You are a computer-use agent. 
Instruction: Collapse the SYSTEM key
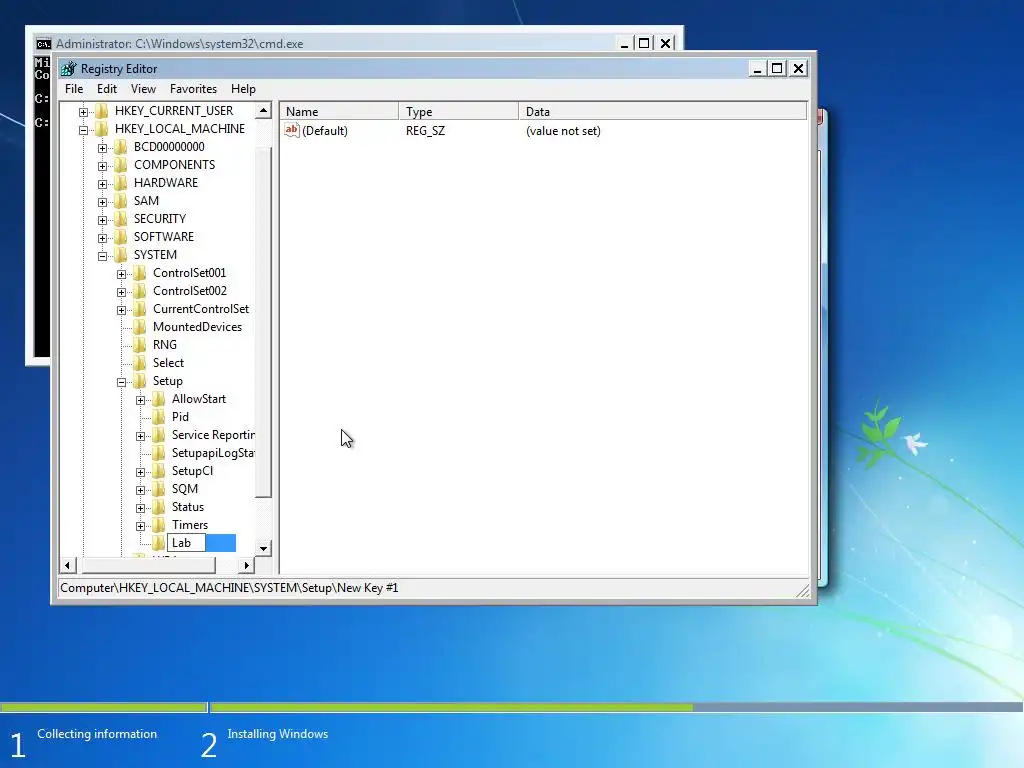(103, 257)
